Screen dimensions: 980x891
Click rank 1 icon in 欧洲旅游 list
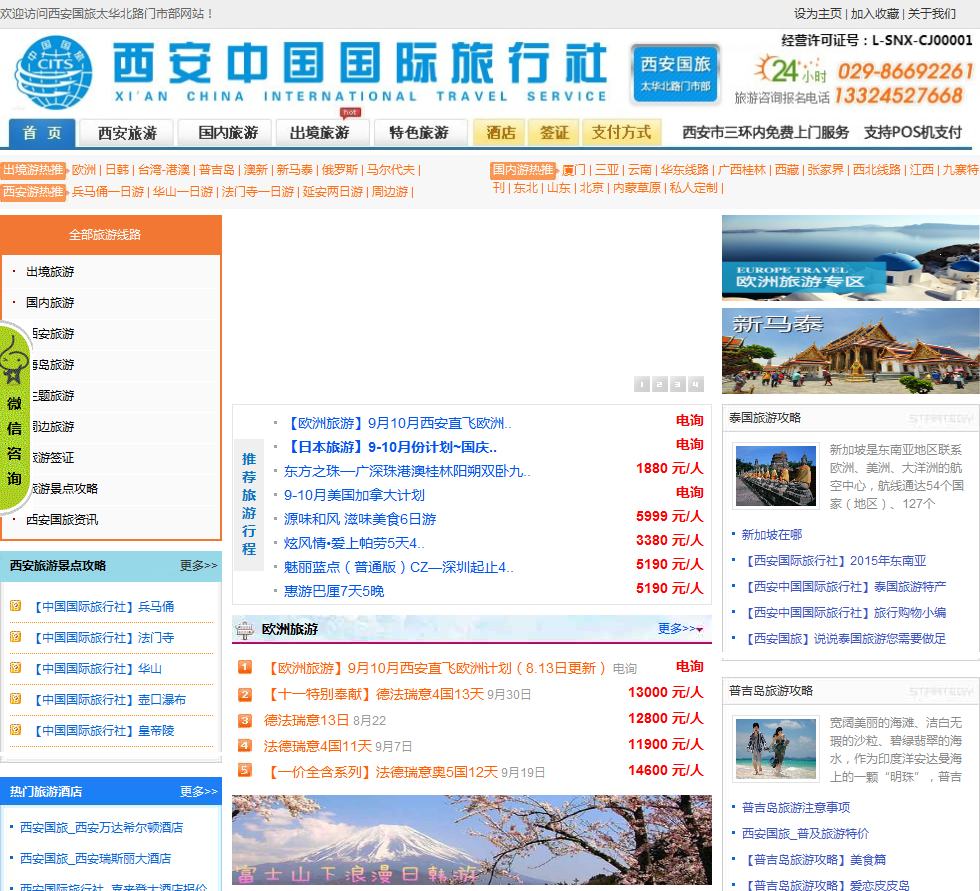click(245, 667)
